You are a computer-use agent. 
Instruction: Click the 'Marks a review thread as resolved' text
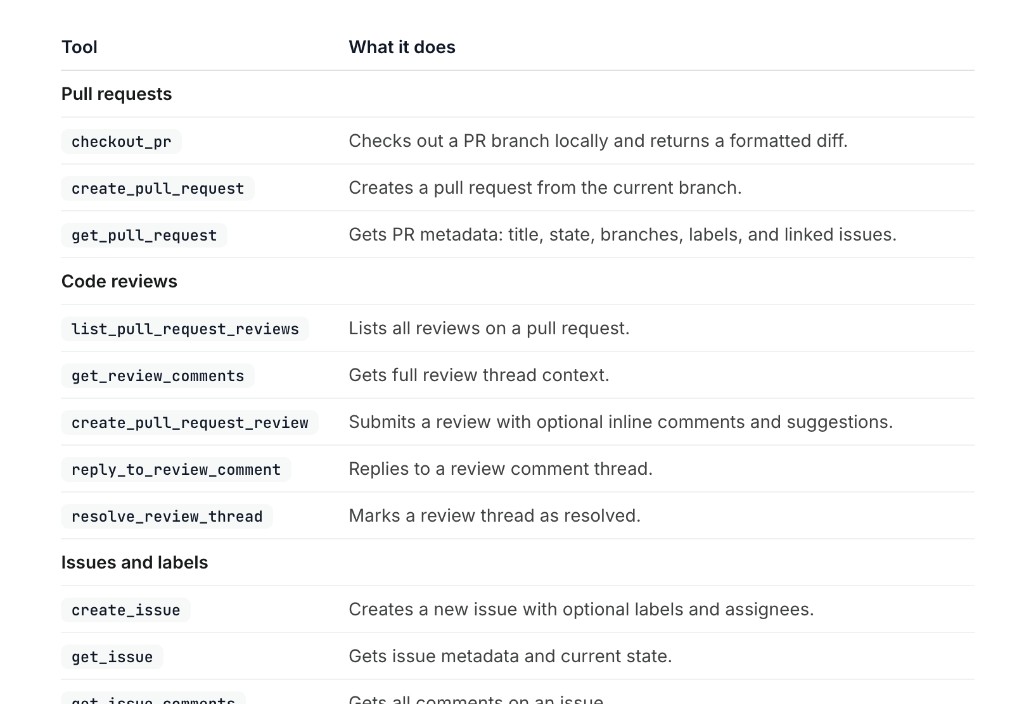(494, 516)
